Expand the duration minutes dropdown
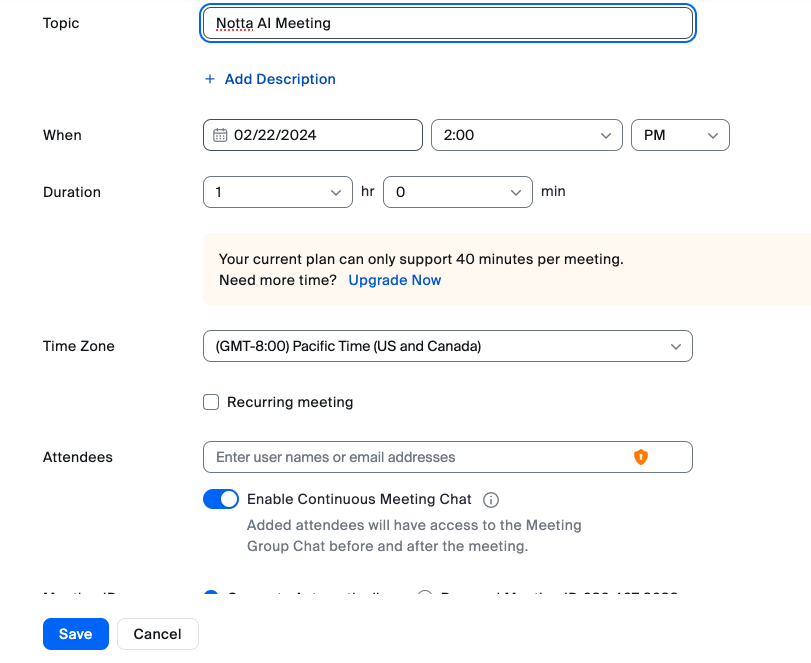This screenshot has width=811, height=663. pyautogui.click(x=457, y=192)
